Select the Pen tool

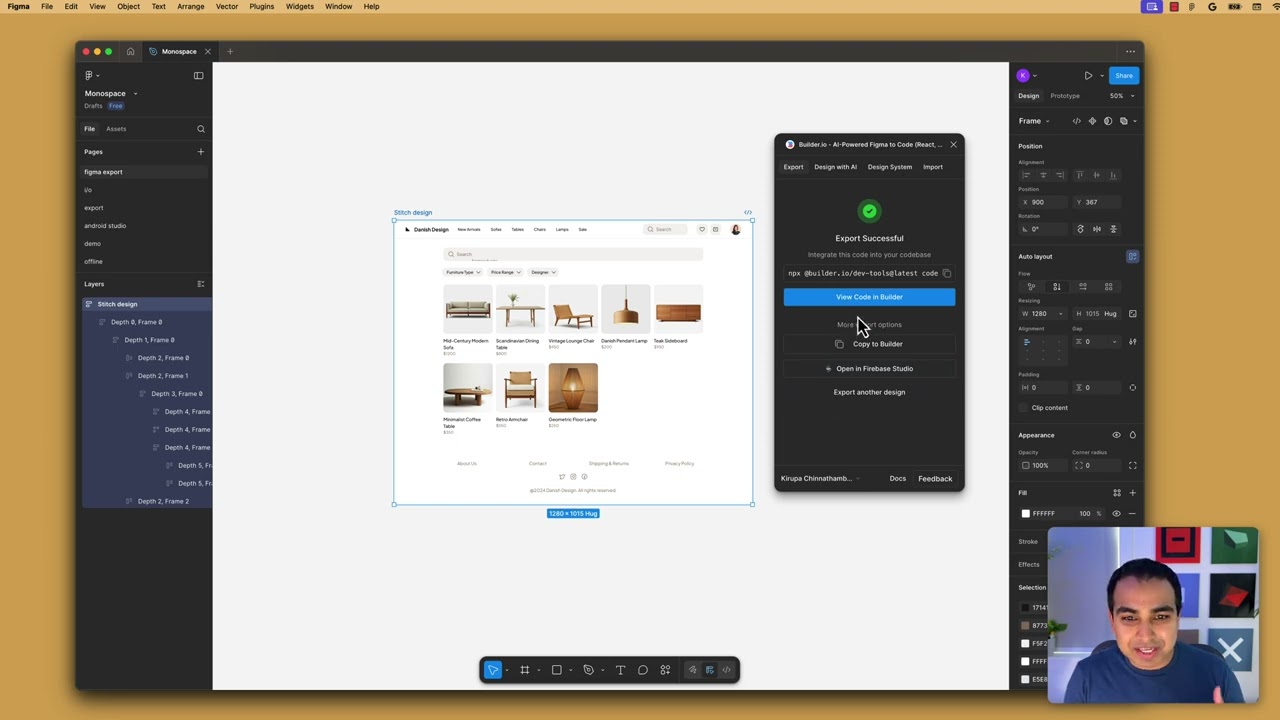588,670
